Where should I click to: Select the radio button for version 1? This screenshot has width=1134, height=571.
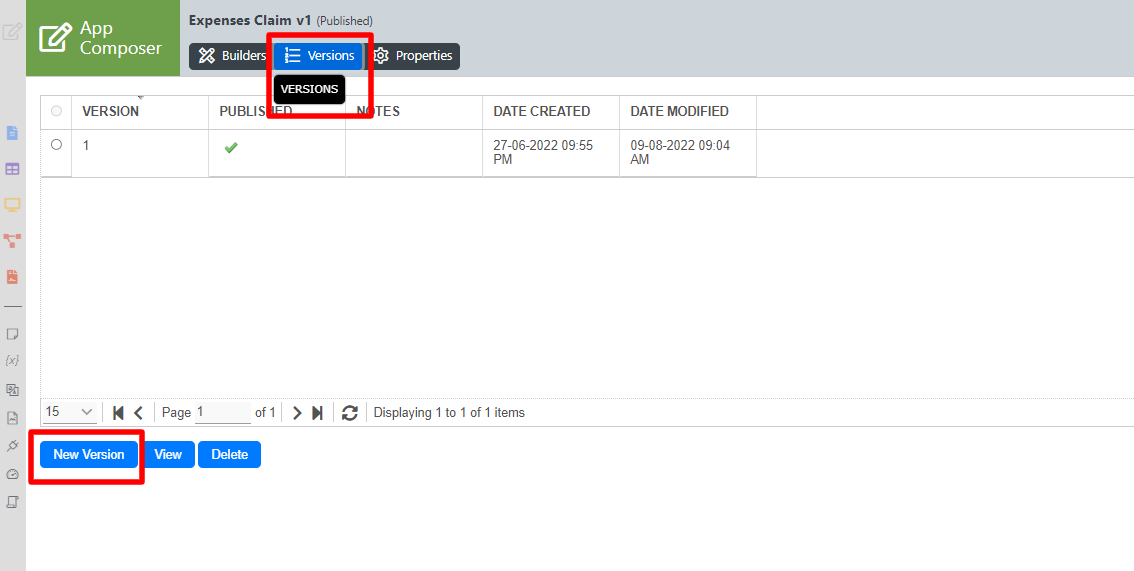tap(56, 145)
